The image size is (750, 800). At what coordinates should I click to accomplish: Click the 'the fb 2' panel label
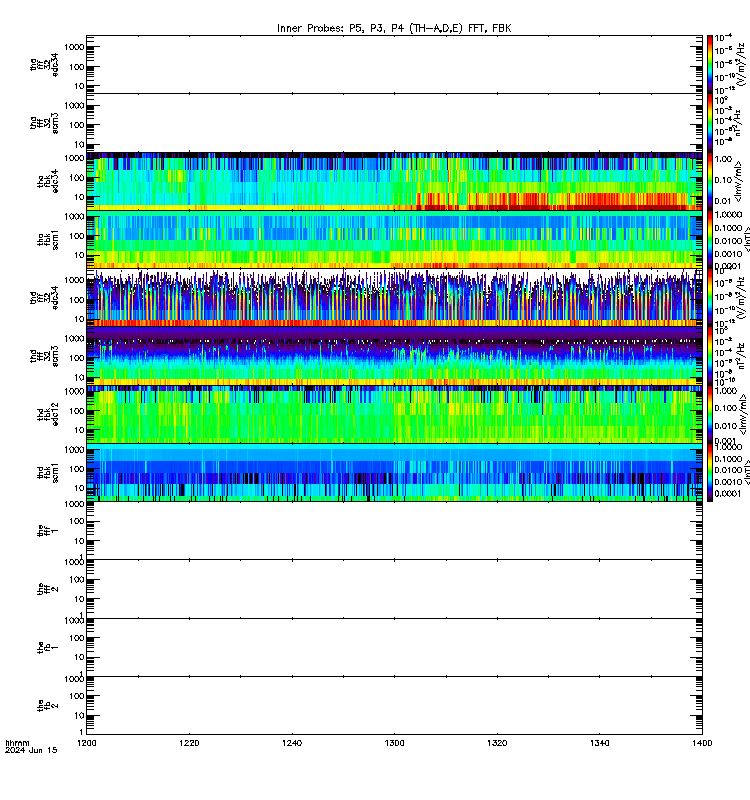47,706
